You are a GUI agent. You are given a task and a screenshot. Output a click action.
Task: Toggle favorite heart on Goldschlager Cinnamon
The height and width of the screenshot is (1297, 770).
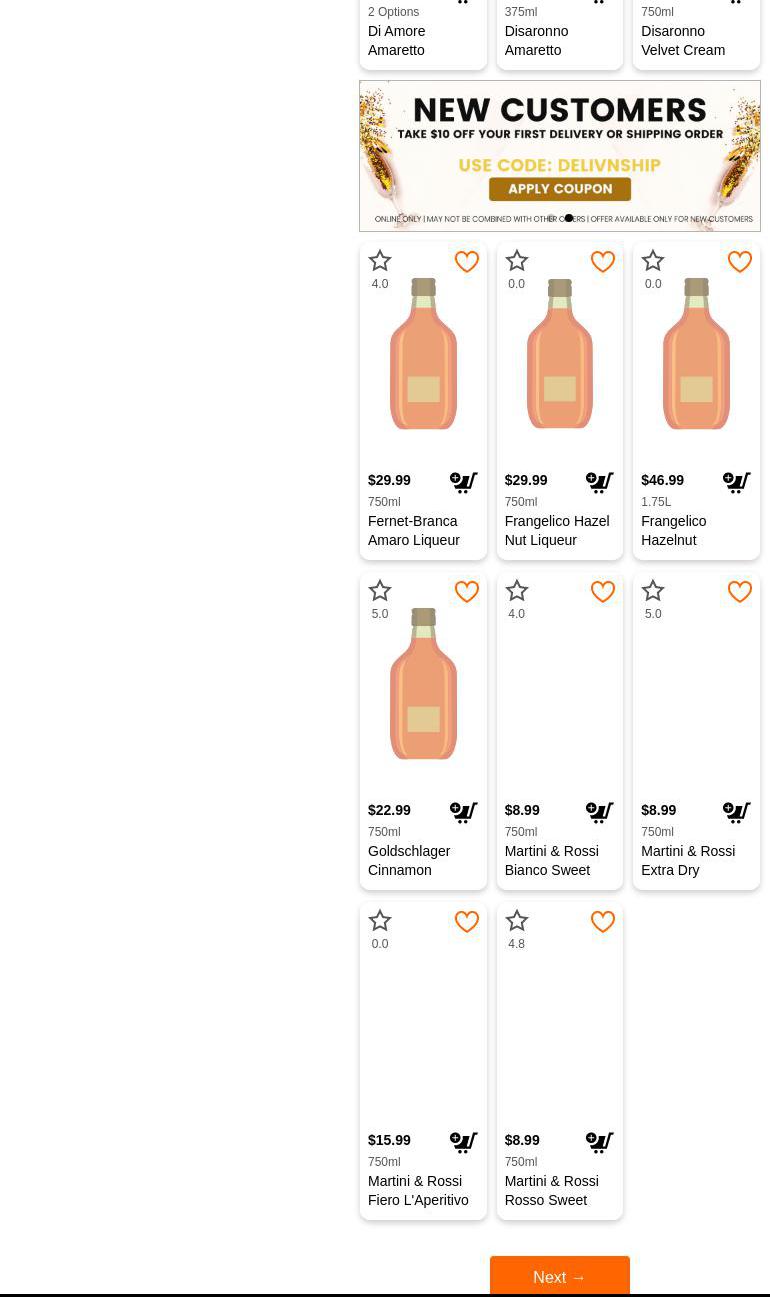pos(466,592)
